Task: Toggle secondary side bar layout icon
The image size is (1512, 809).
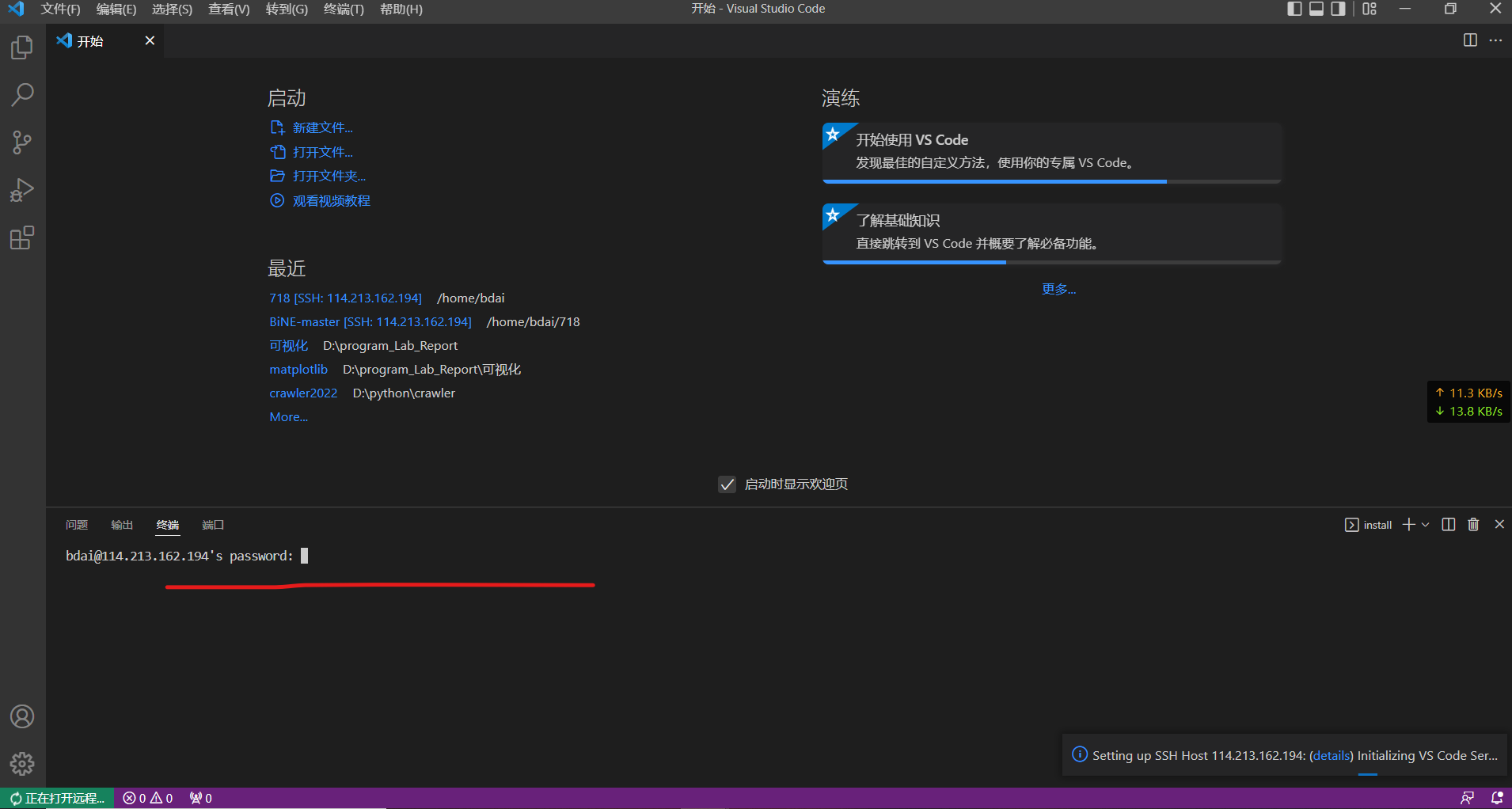Action: point(1338,9)
